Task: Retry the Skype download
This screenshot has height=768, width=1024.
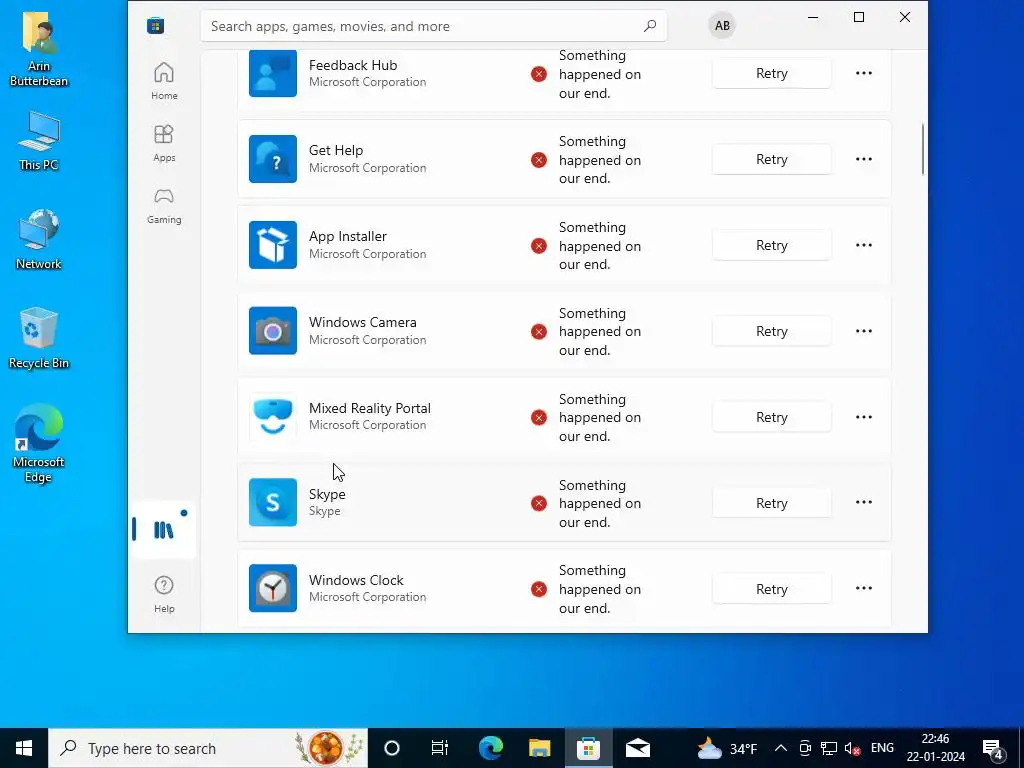Action: click(771, 503)
